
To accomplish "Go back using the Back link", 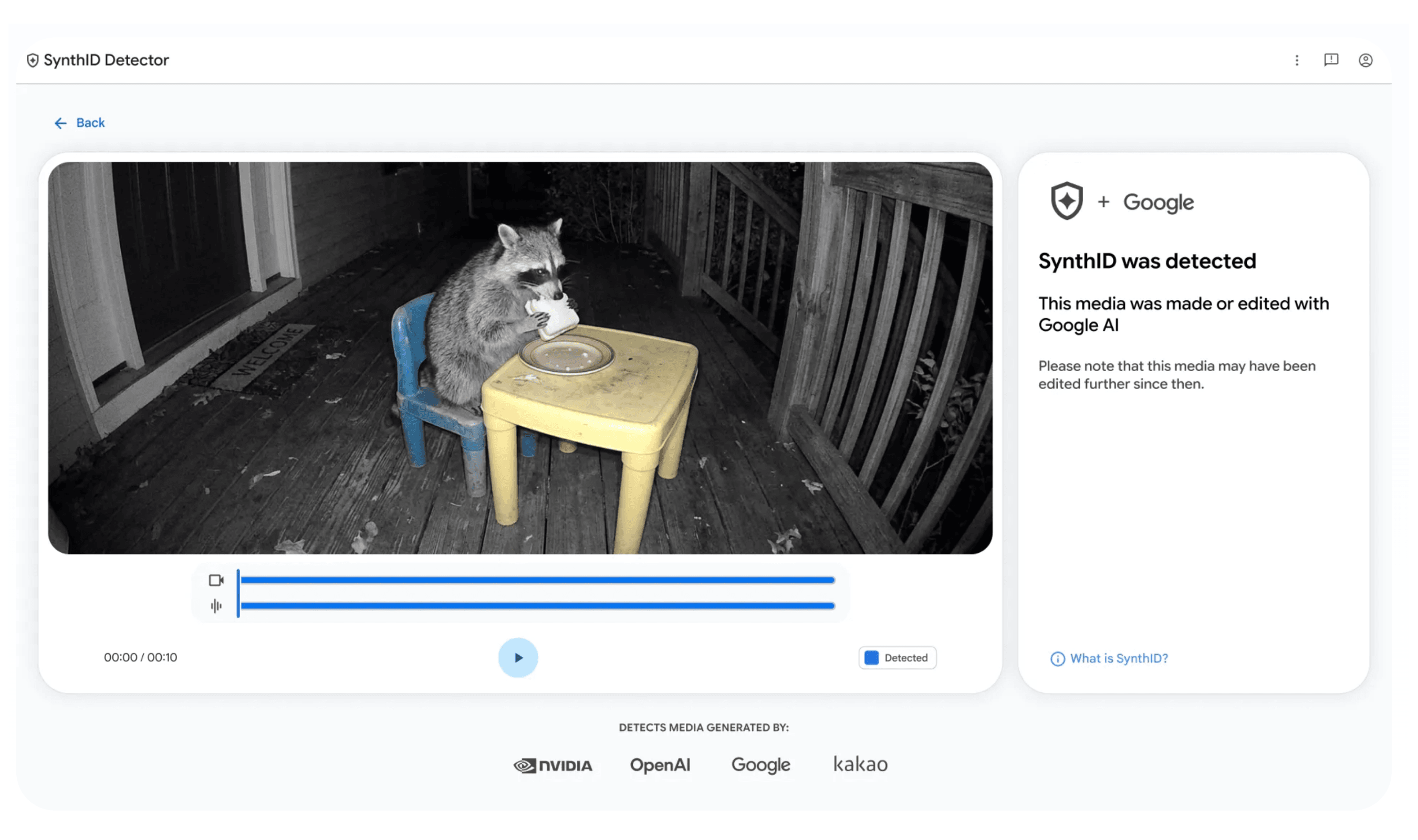I will 79,123.
